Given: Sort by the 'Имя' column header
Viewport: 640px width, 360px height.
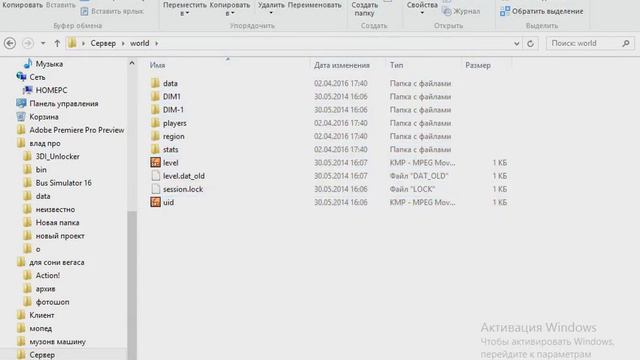Looking at the screenshot, I should (157, 65).
